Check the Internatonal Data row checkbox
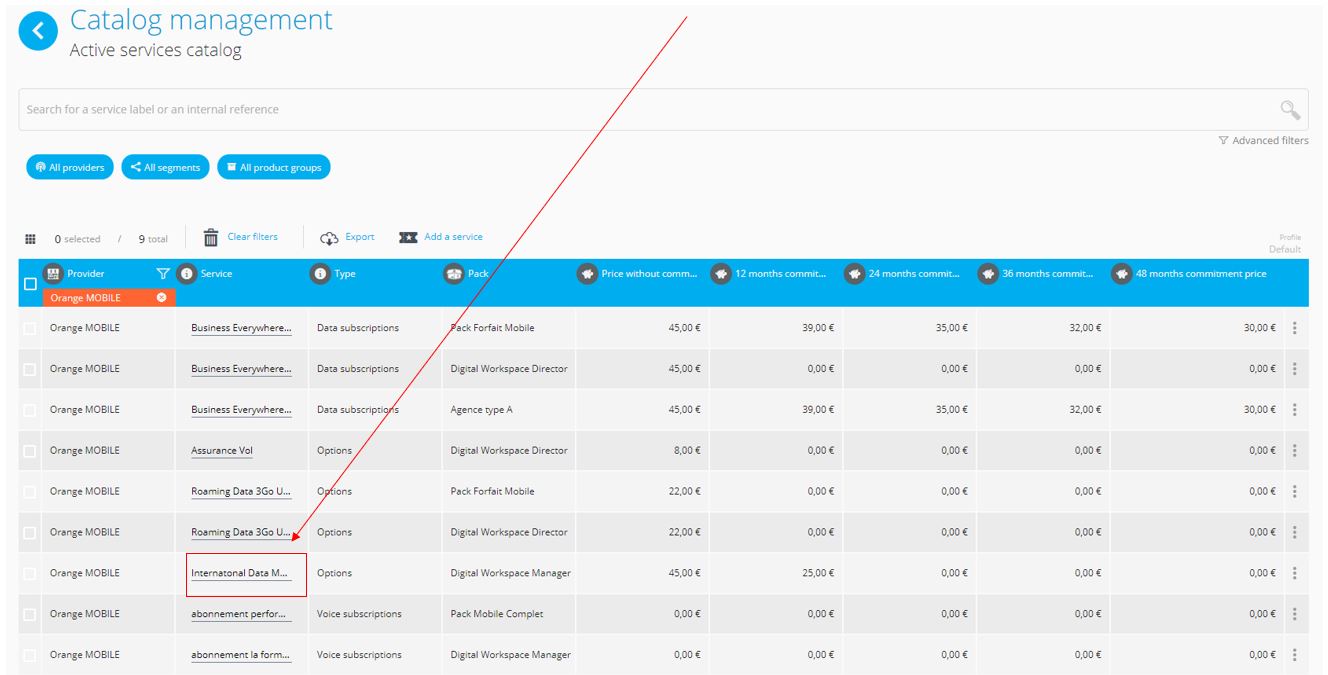1328x675 pixels. click(x=30, y=573)
